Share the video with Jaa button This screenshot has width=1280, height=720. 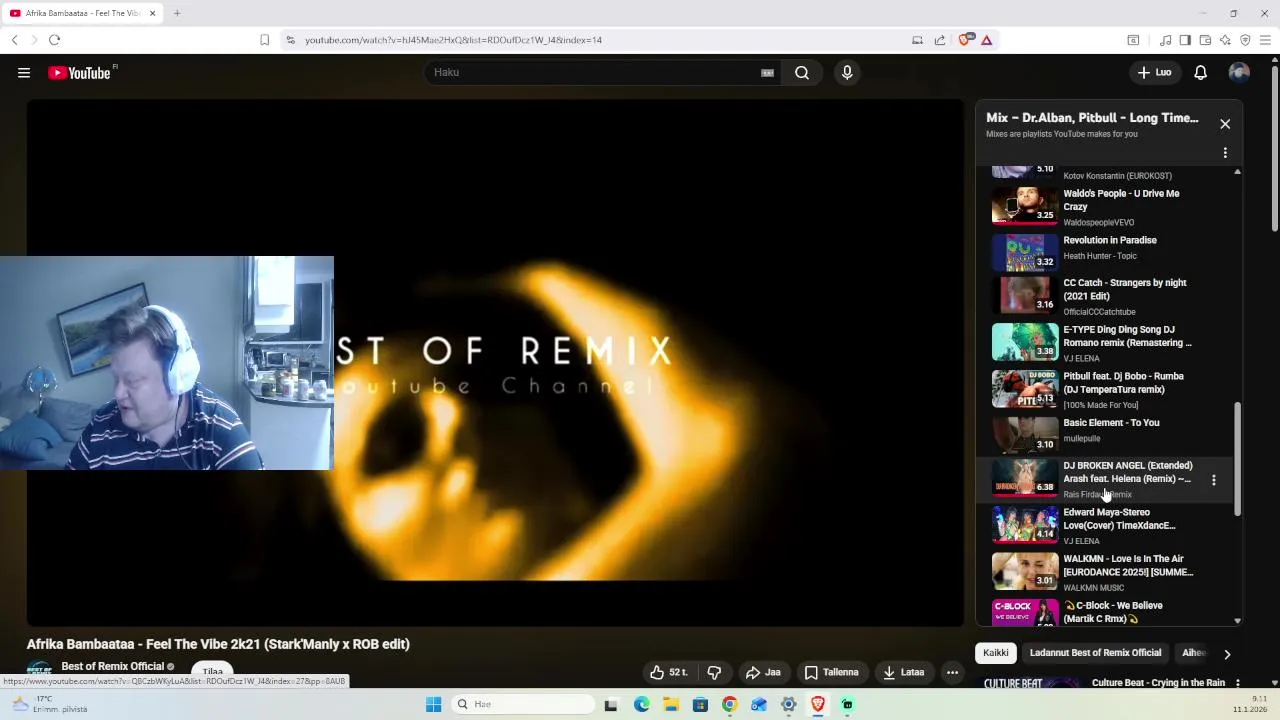[x=763, y=672]
